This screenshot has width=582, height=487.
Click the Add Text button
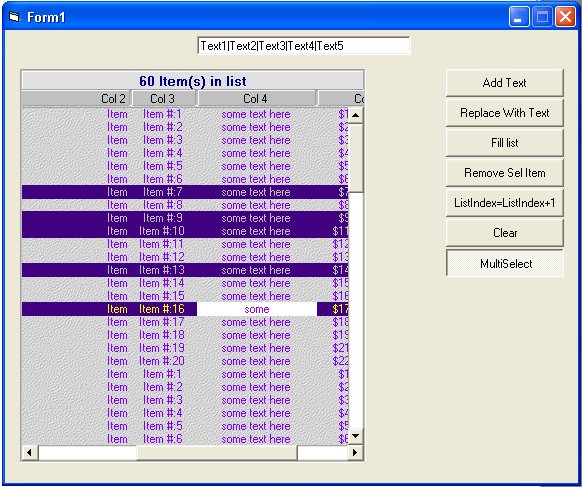point(505,82)
